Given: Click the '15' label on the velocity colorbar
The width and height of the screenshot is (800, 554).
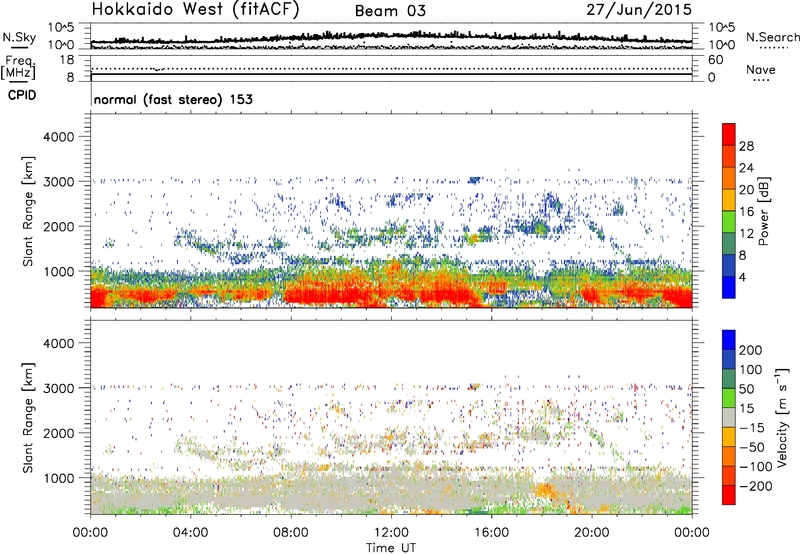Looking at the screenshot, I should pyautogui.click(x=746, y=409).
